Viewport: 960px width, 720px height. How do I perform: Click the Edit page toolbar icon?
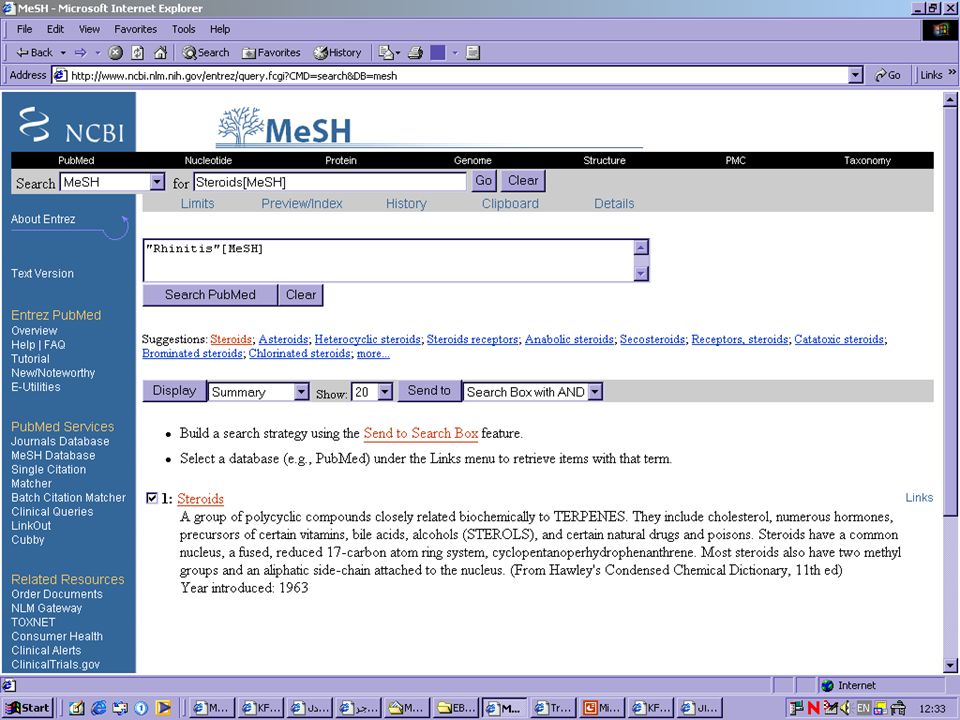coord(438,53)
